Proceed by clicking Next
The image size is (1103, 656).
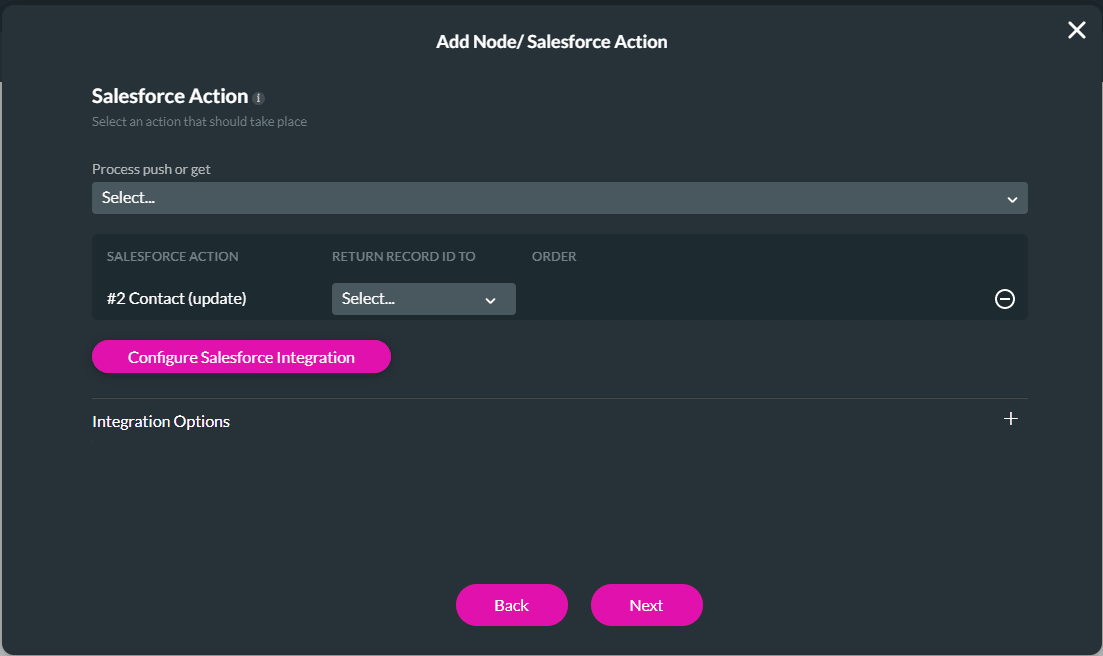(x=646, y=605)
